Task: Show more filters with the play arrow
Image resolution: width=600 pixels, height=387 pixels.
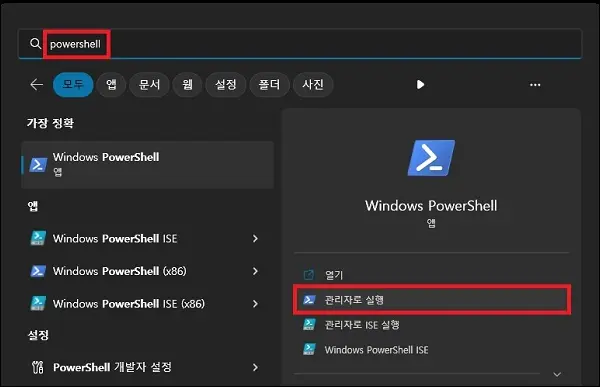Action: point(420,84)
